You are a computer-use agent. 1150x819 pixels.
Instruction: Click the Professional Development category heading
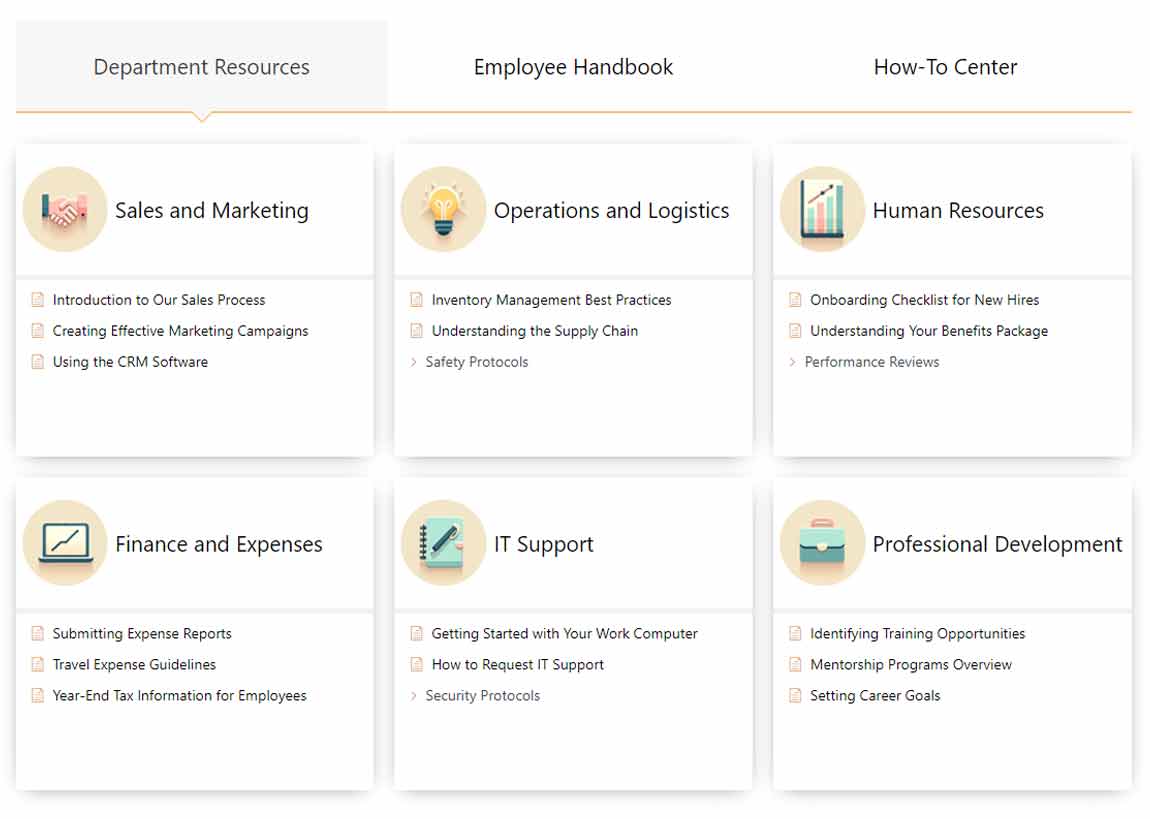tap(997, 544)
